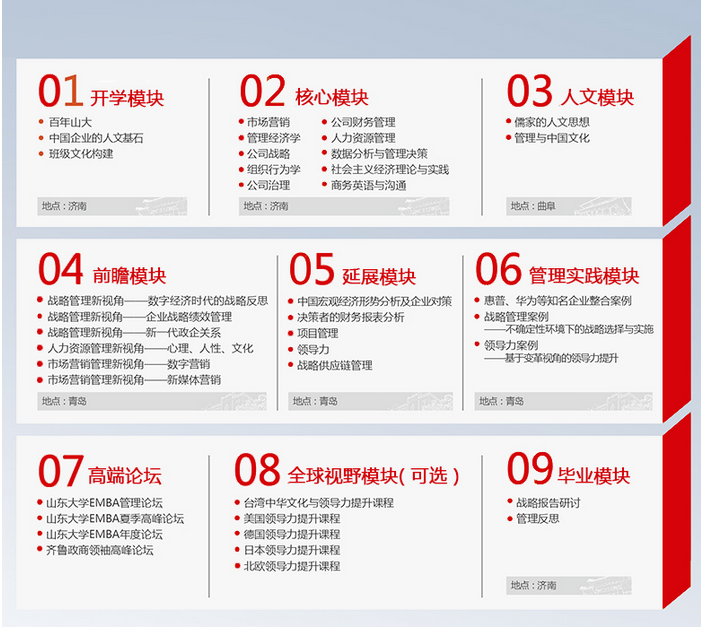The height and width of the screenshot is (629, 701).
Task: Click 数据分析与管理决策 course item
Action: [x=379, y=154]
